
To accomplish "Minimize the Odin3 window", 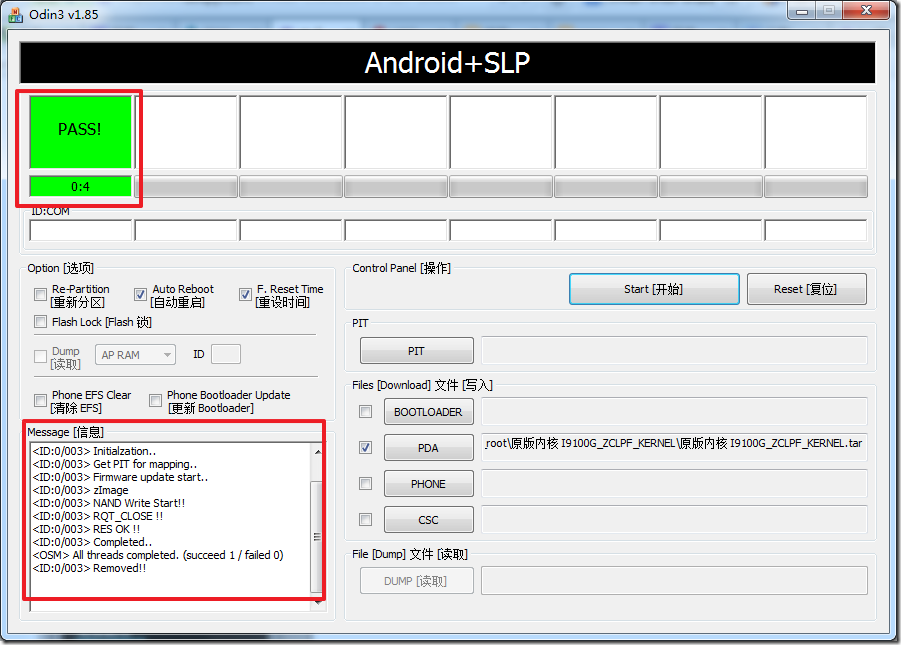I will (802, 11).
